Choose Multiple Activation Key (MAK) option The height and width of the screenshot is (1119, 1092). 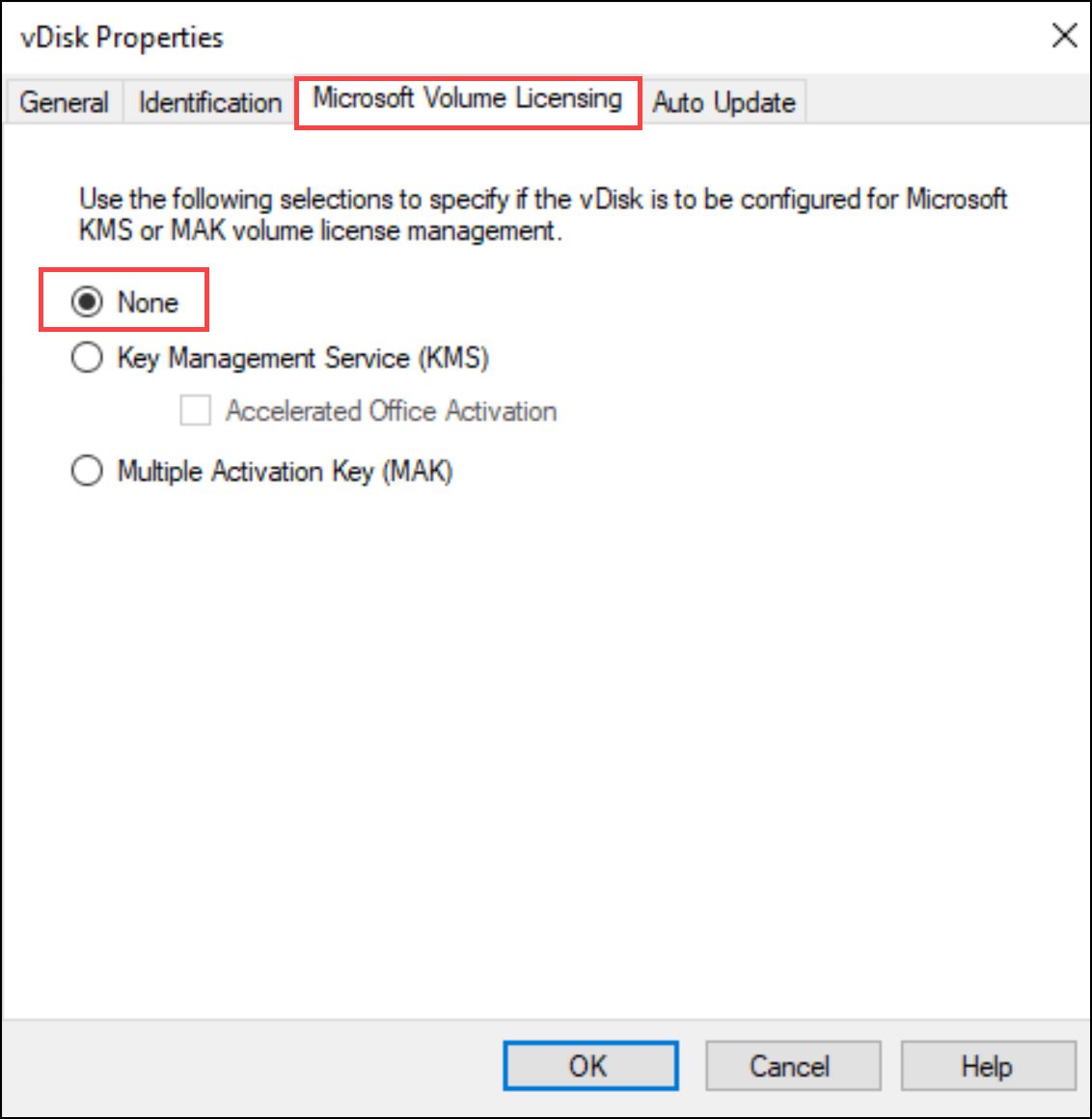[x=87, y=471]
